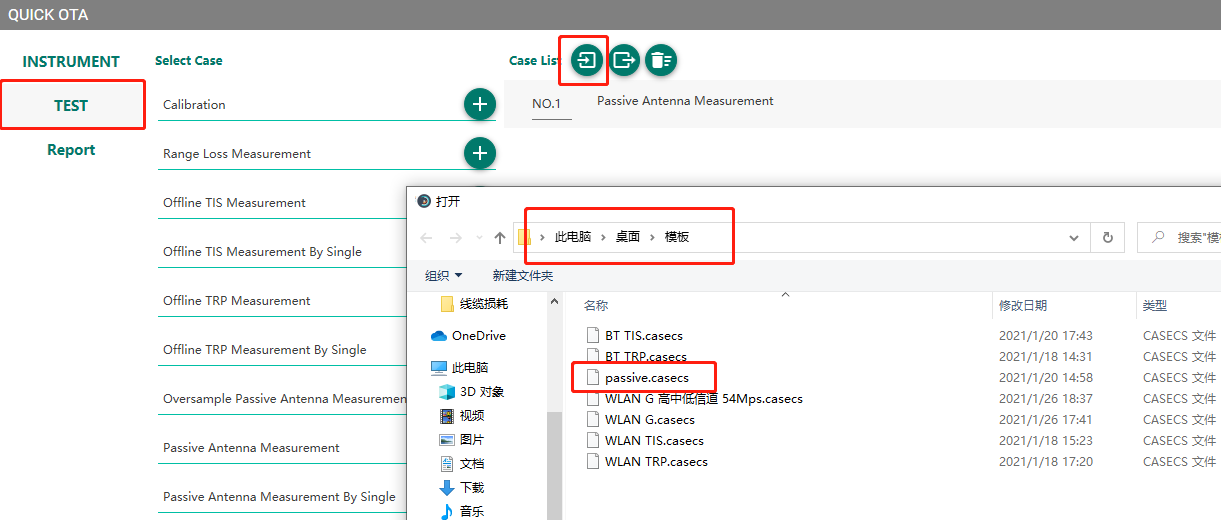Expand the address bar history dropdown
The image size is (1221, 520).
pyautogui.click(x=1075, y=238)
